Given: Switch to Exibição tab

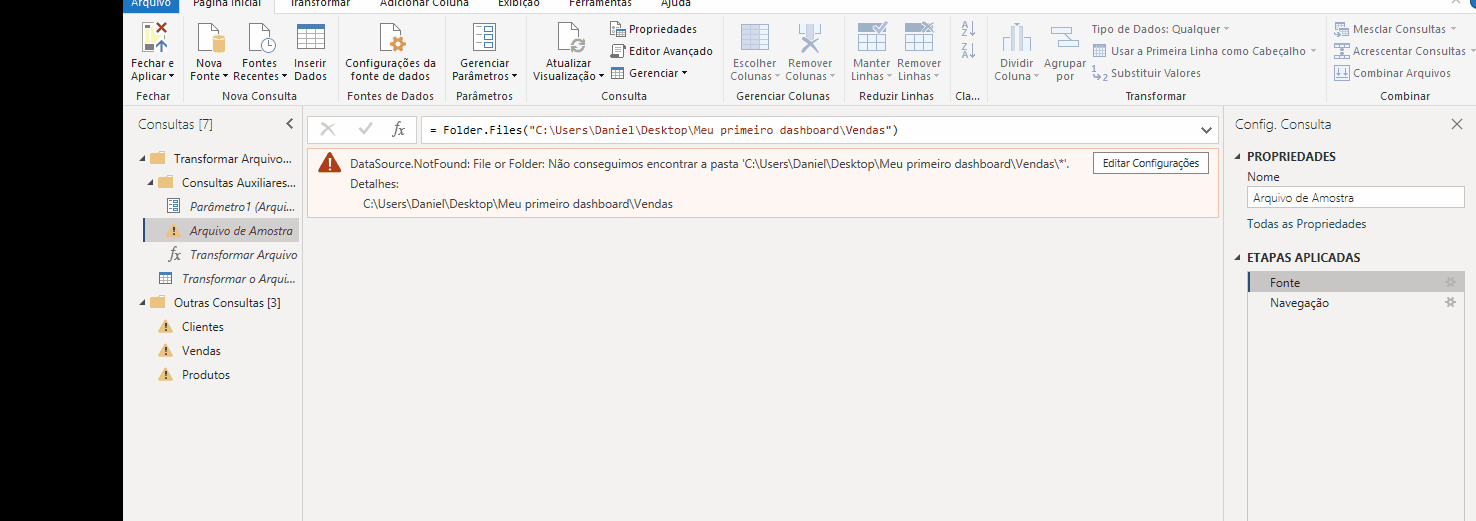Looking at the screenshot, I should pos(519,5).
